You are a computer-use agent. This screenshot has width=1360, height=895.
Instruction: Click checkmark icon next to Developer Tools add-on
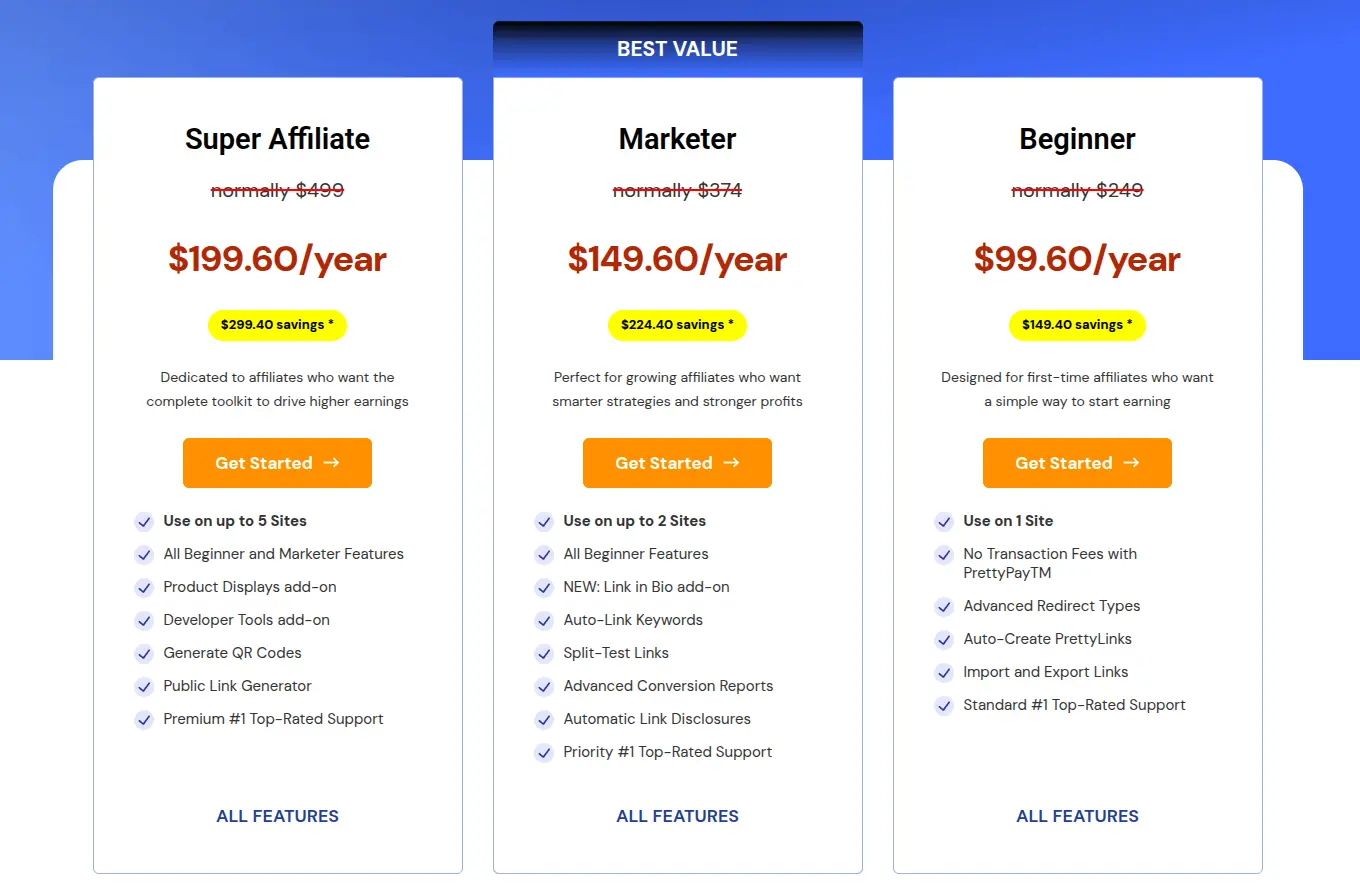tap(144, 621)
